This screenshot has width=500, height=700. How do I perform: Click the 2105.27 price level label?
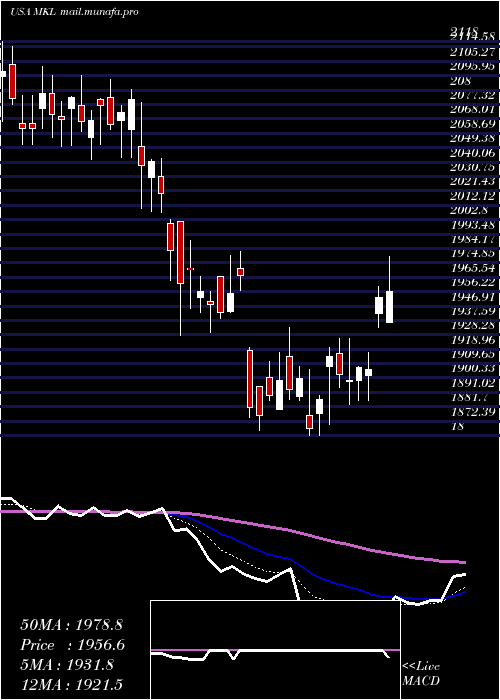[x=473, y=52]
